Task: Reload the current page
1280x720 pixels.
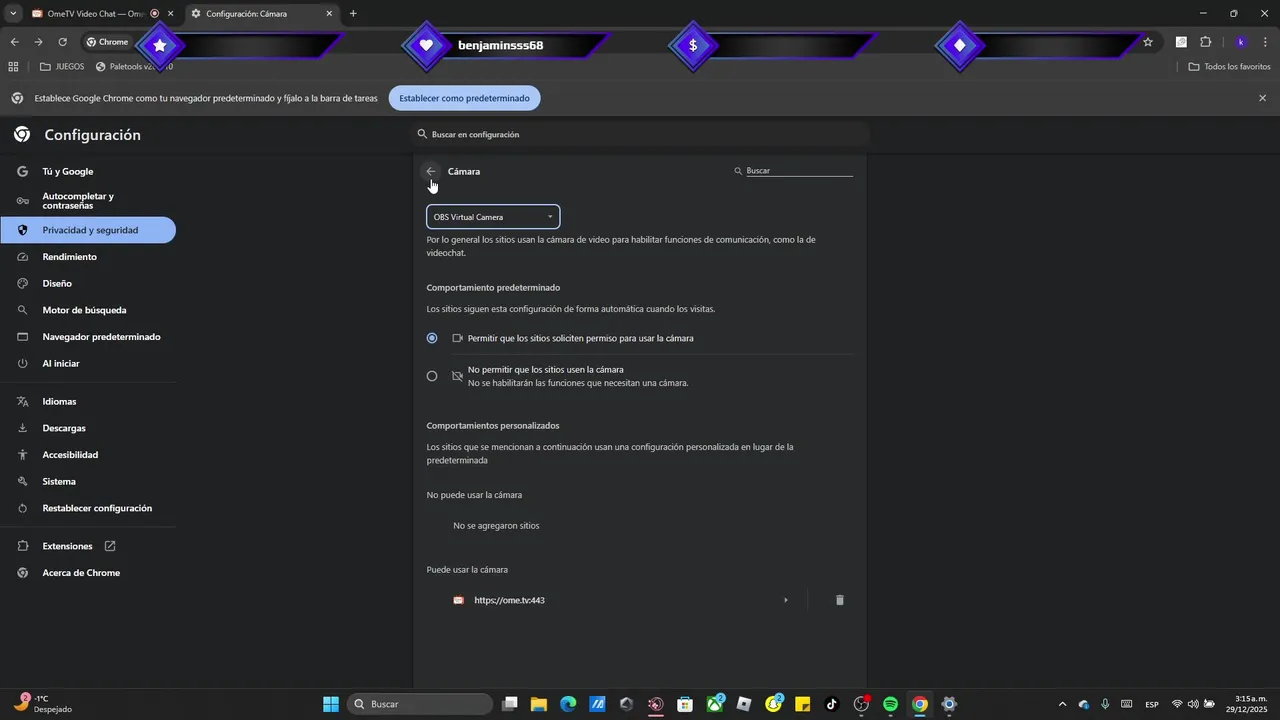Action: [x=62, y=42]
